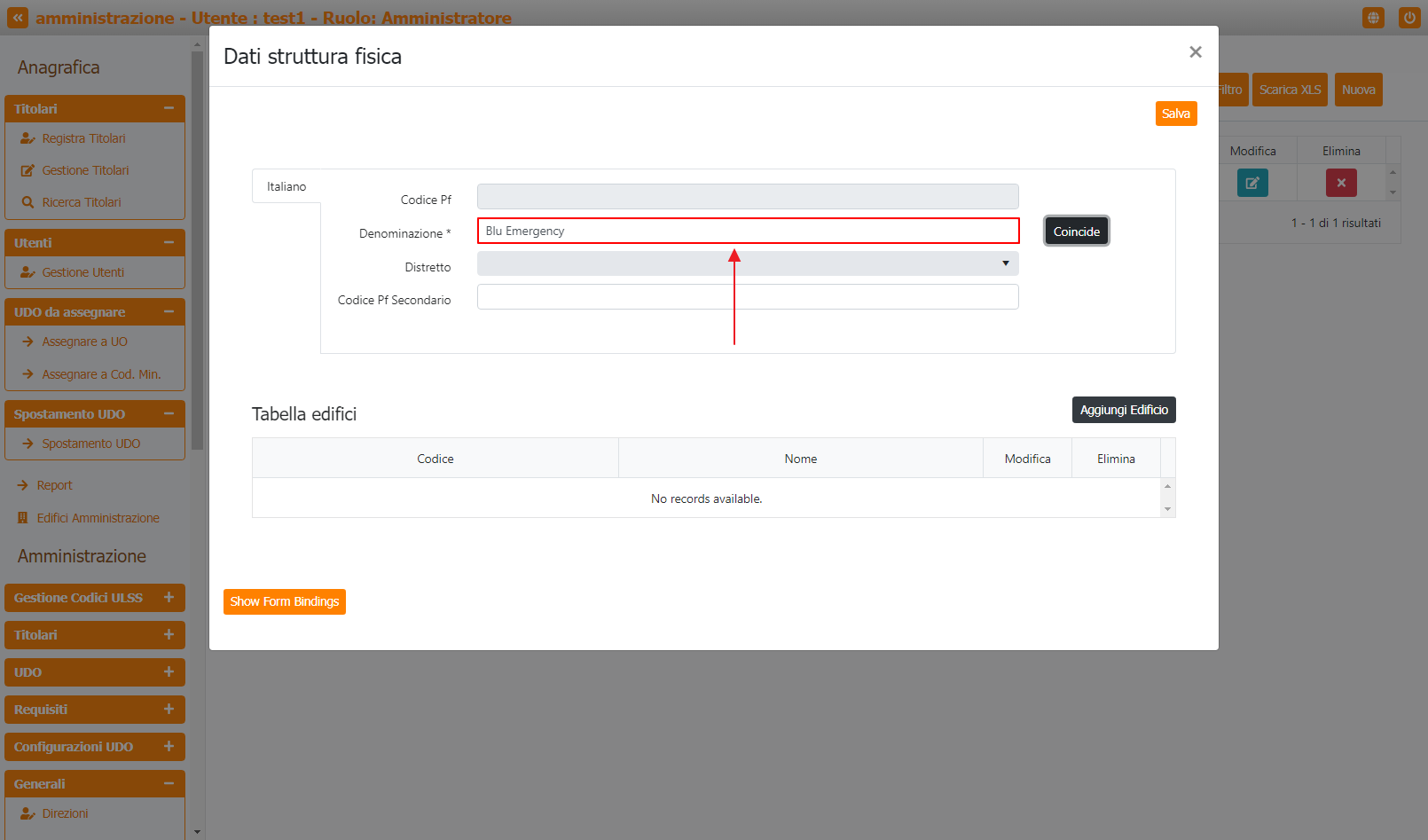Click the Codice Pf Secondario input field

coord(747,297)
